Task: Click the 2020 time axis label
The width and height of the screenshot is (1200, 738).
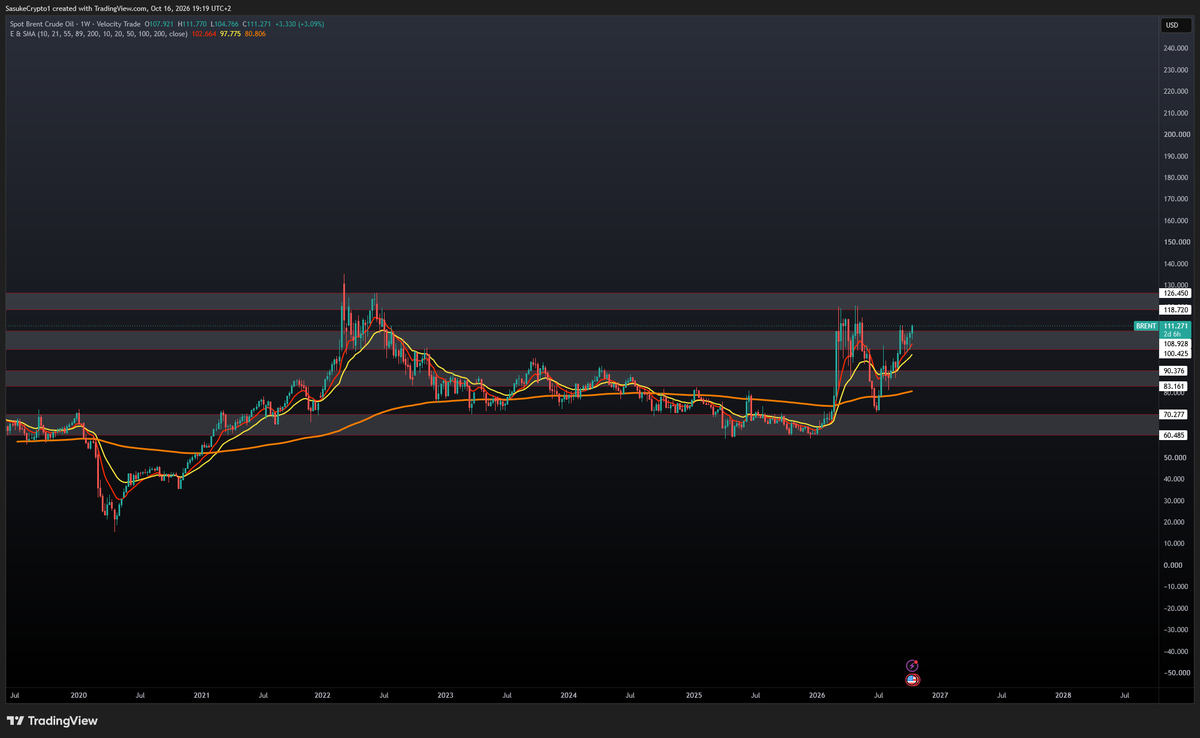Action: point(79,694)
